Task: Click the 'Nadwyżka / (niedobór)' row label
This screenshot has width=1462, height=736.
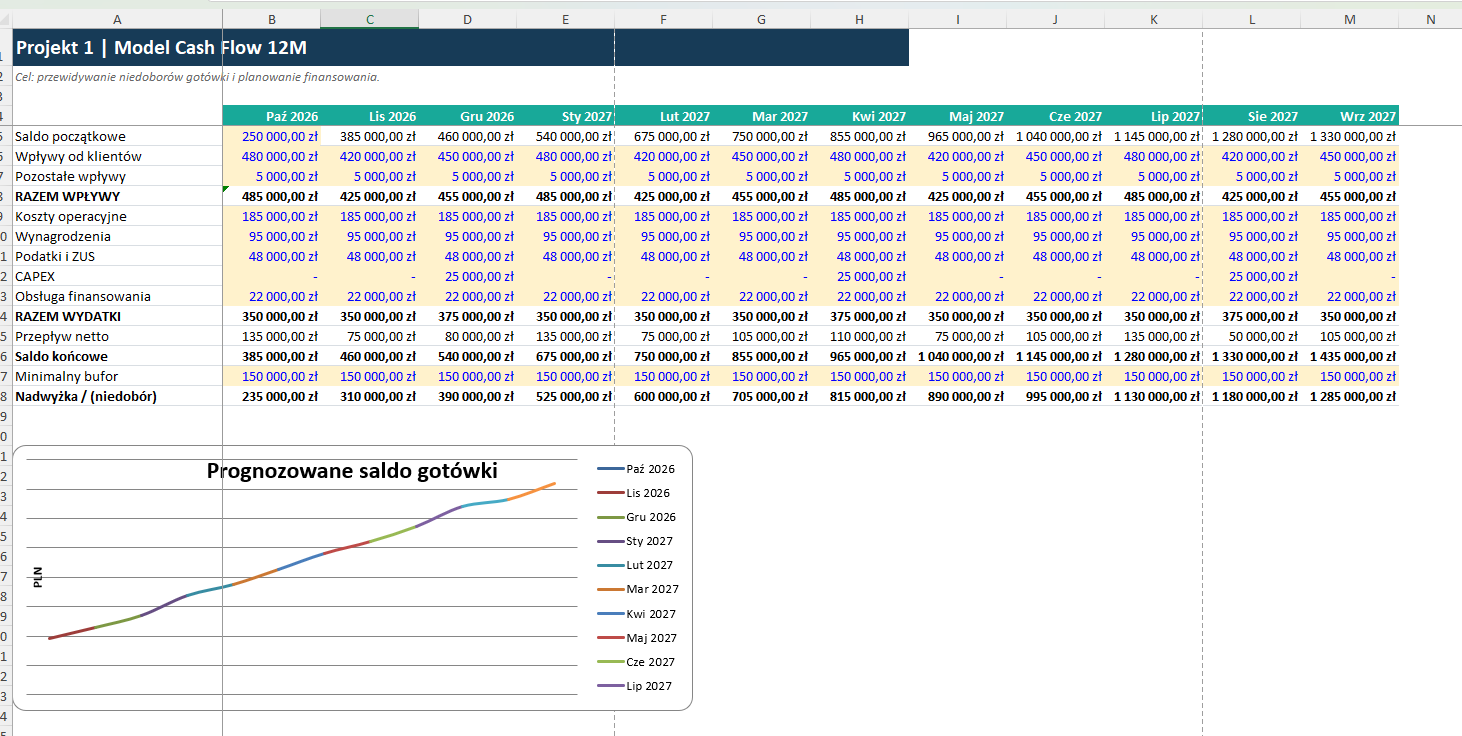Action: 86,396
